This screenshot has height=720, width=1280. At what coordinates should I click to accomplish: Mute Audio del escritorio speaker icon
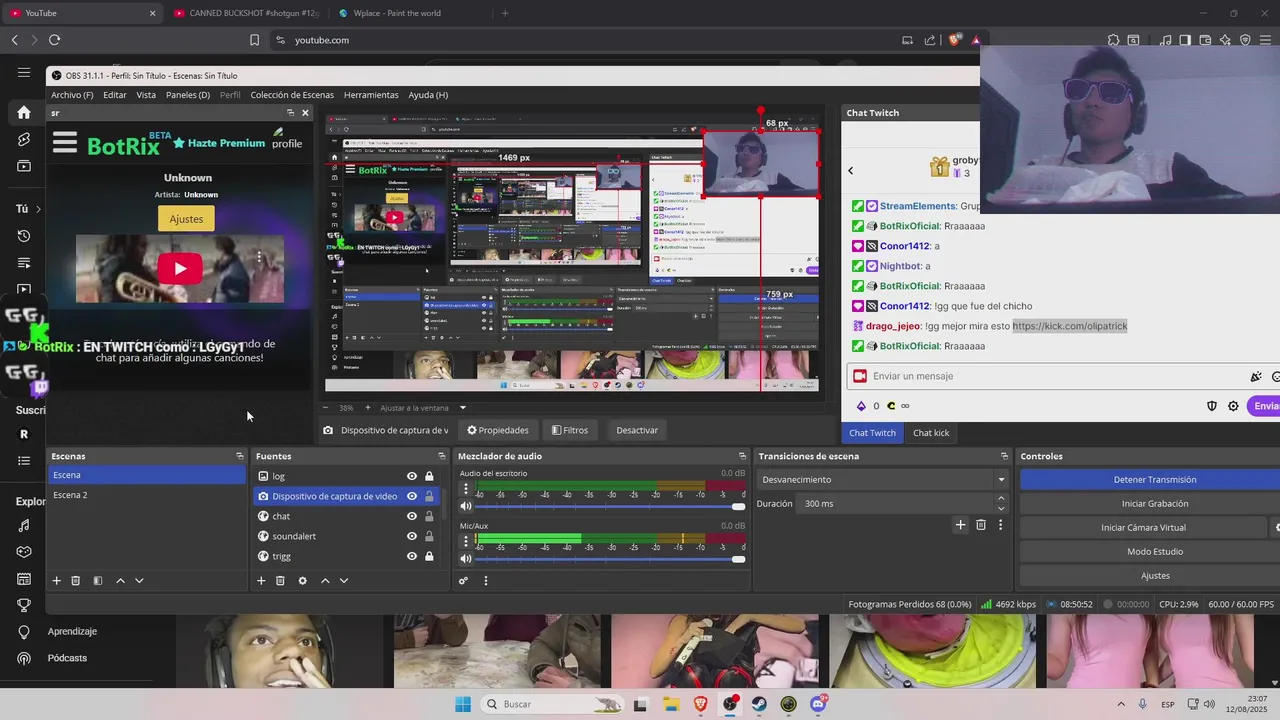(x=465, y=506)
